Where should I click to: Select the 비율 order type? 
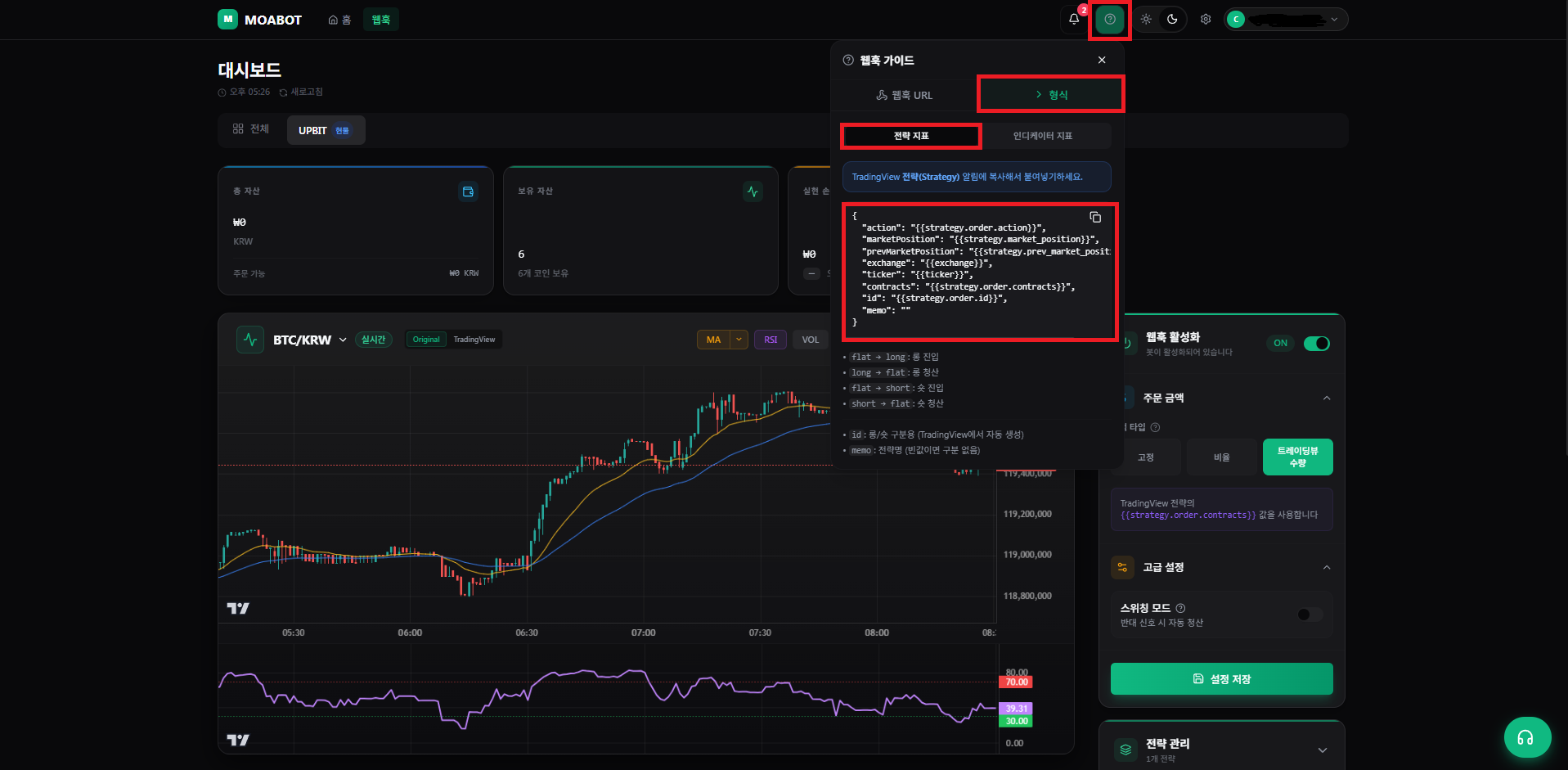tap(1222, 457)
